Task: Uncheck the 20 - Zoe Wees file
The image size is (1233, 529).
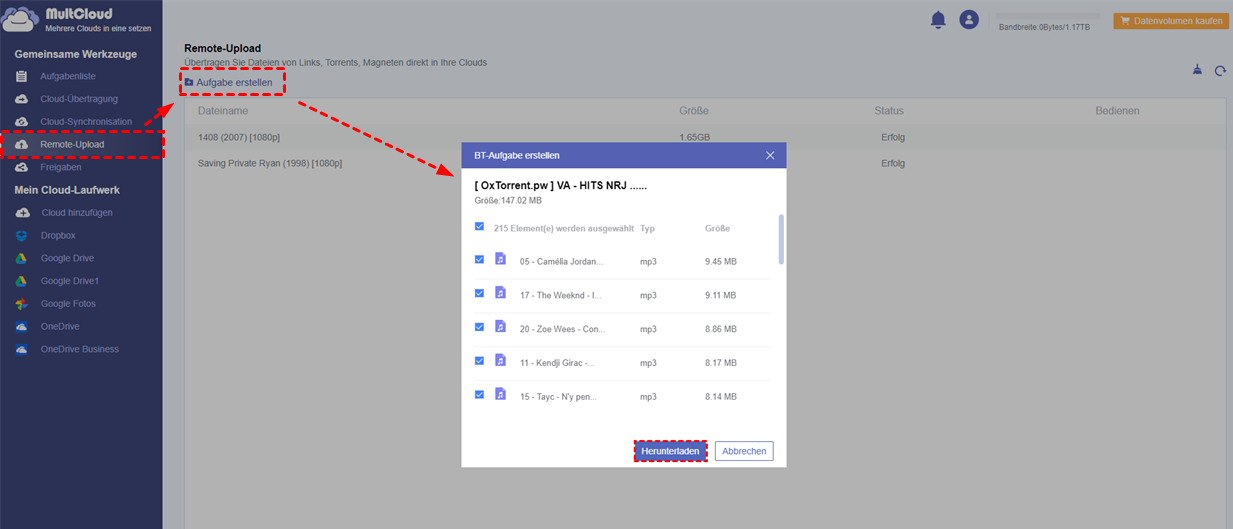Action: coord(479,327)
